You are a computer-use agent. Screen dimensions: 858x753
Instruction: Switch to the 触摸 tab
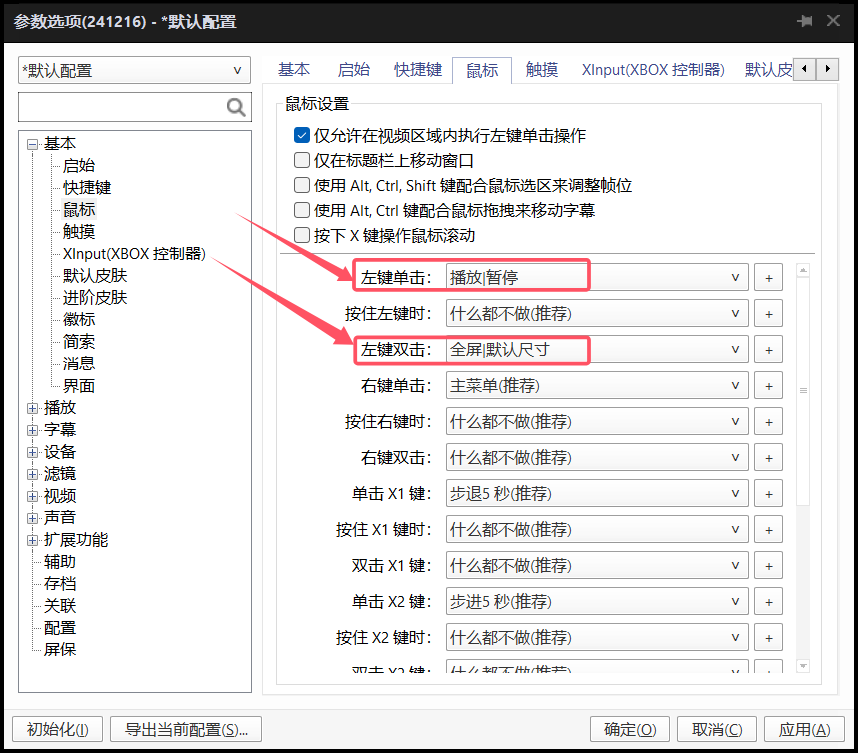click(541, 70)
